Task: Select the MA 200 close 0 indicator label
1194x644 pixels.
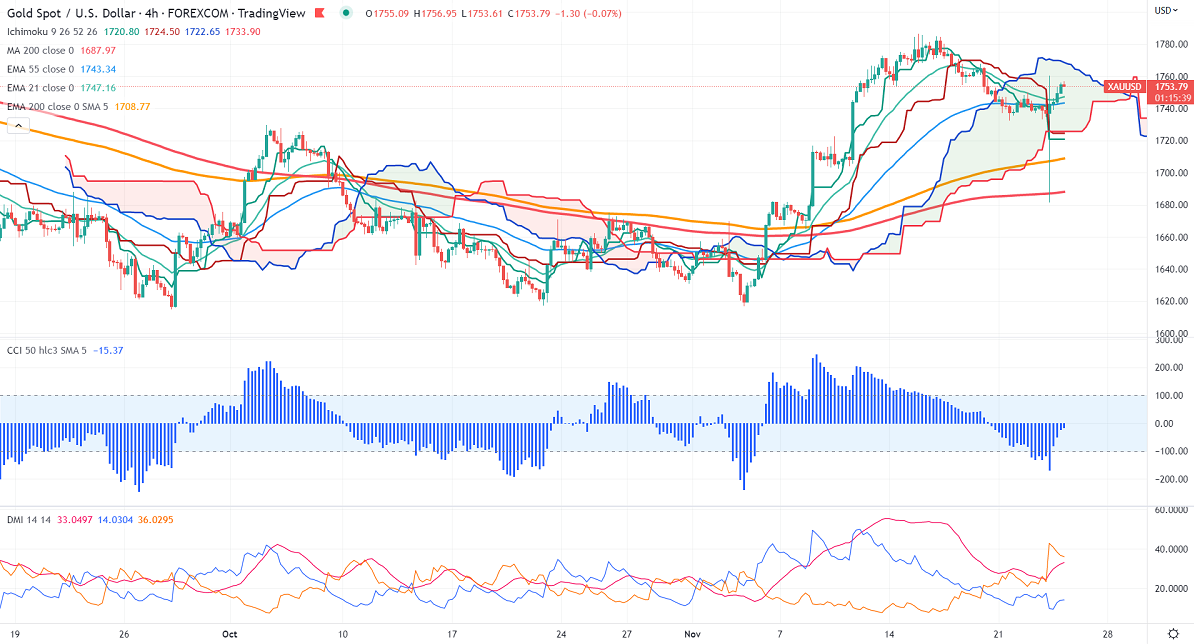Action: coord(40,50)
